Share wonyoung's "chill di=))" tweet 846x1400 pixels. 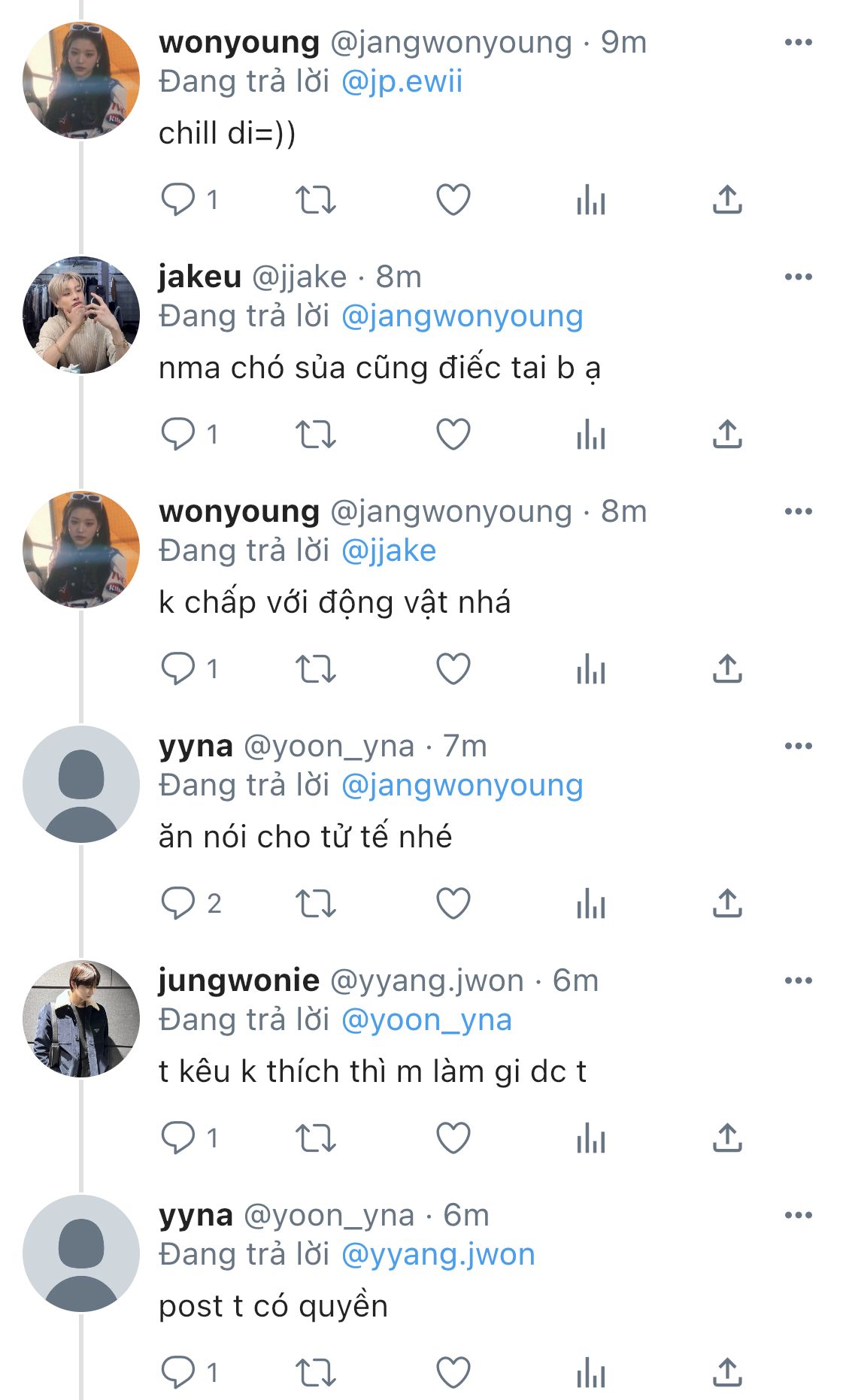point(727,200)
